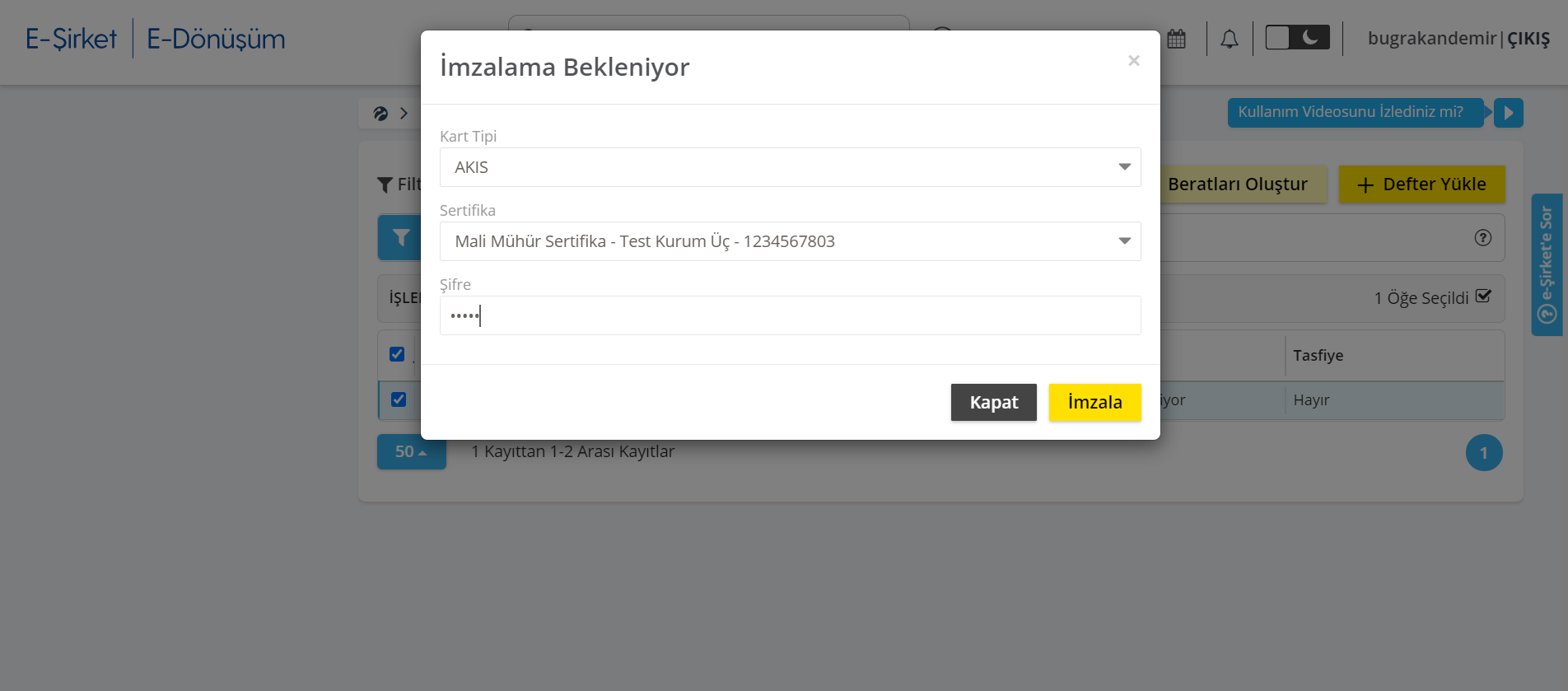1568x691 pixels.
Task: Click the yellow İmzala button
Action: tap(1094, 403)
